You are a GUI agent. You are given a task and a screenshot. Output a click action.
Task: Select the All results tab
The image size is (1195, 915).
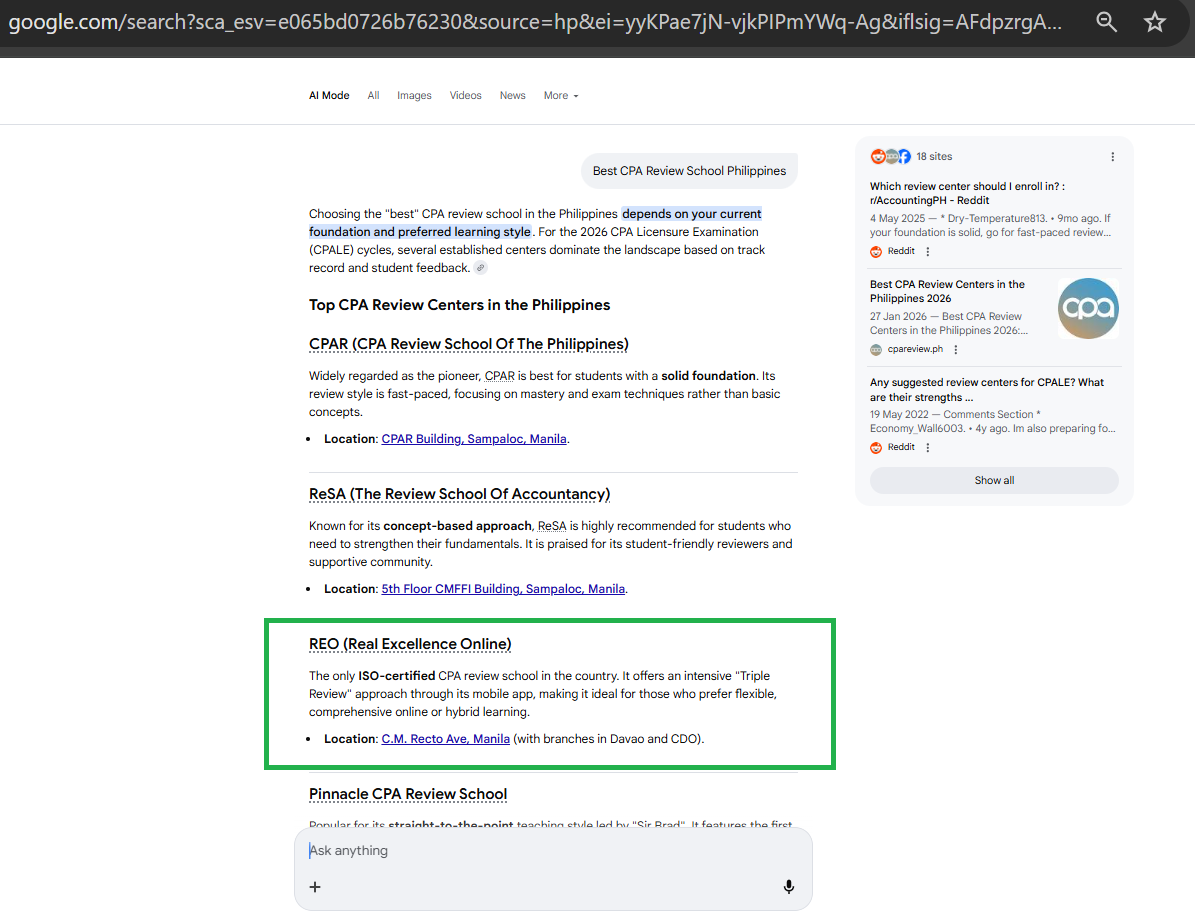click(x=373, y=96)
